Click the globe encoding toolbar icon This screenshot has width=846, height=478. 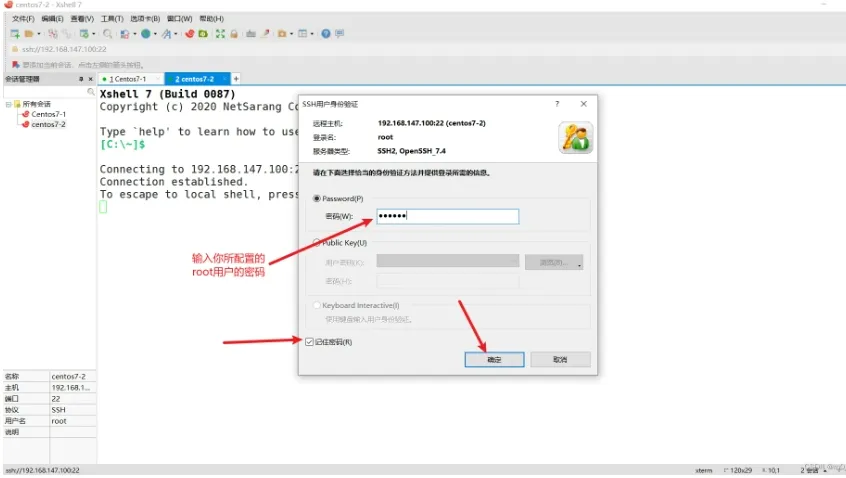pyautogui.click(x=146, y=33)
